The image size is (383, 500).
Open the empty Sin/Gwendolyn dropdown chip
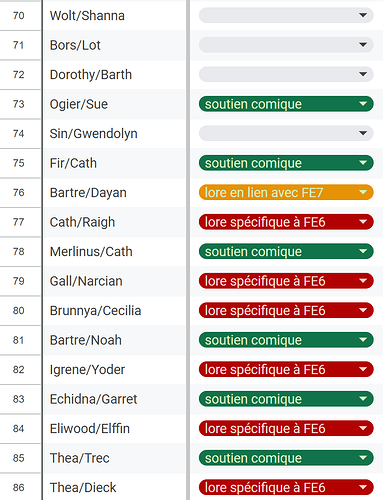coord(286,133)
